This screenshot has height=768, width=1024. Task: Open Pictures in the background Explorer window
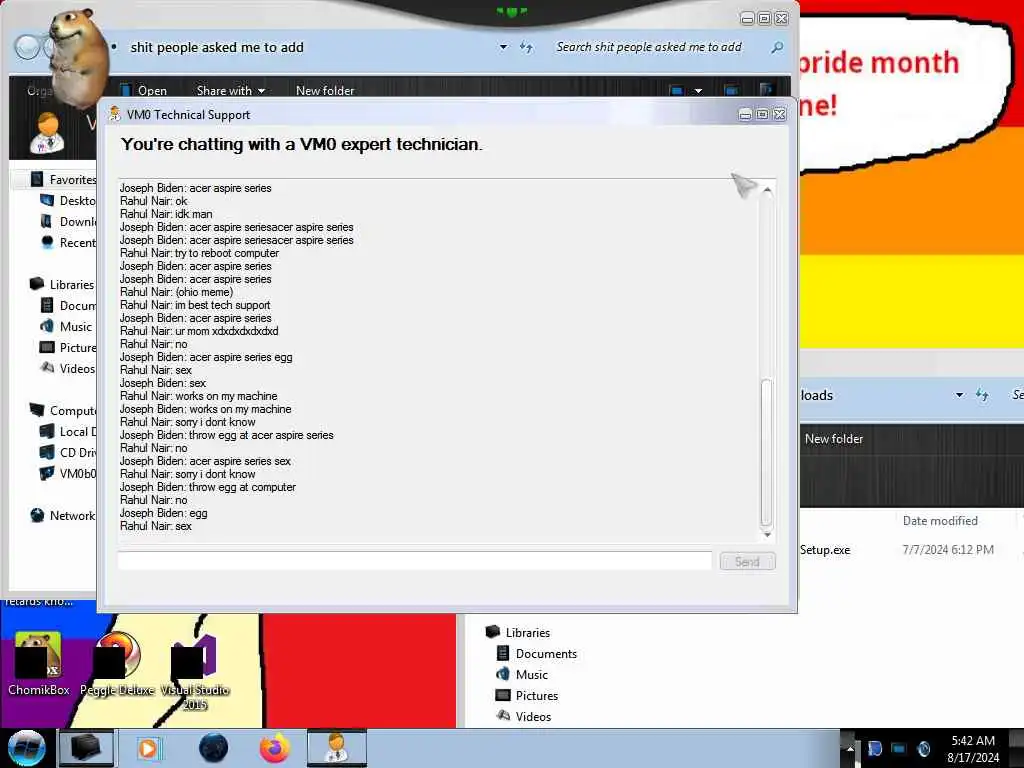527,696
